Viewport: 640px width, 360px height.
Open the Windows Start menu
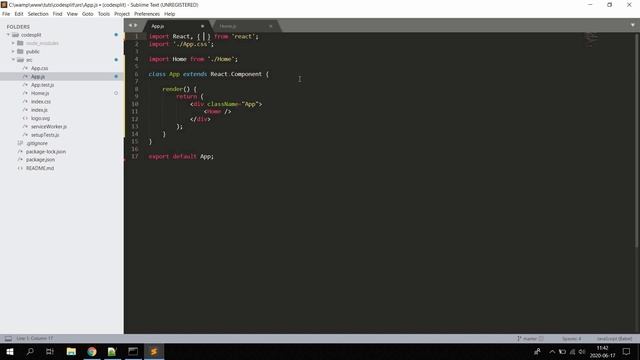10,352
